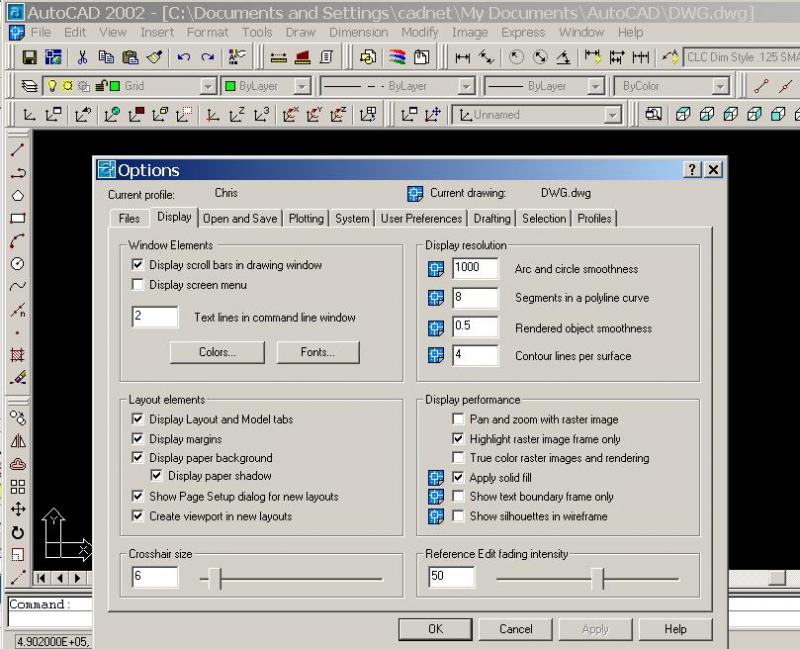
Task: Click the Match Properties paintbrush icon
Action: tap(155, 57)
